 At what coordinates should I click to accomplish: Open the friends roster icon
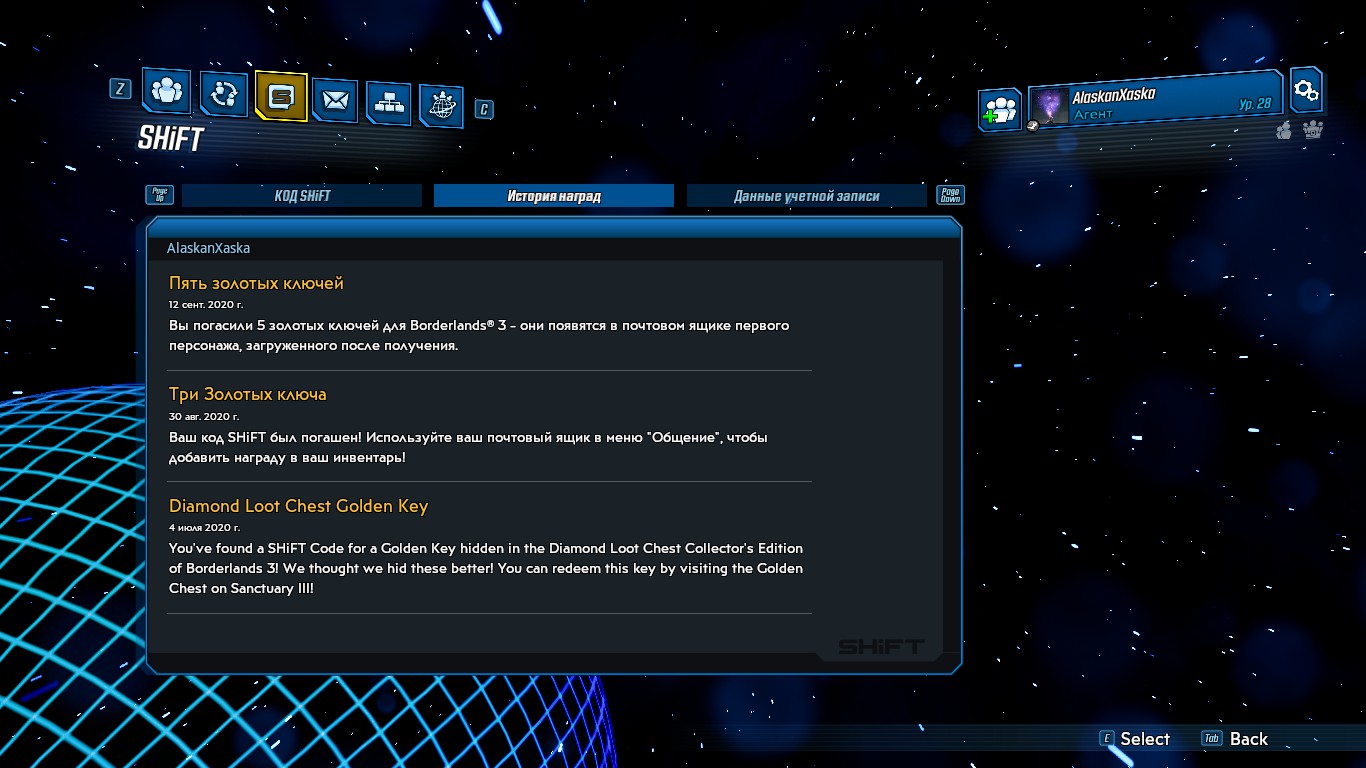click(166, 91)
